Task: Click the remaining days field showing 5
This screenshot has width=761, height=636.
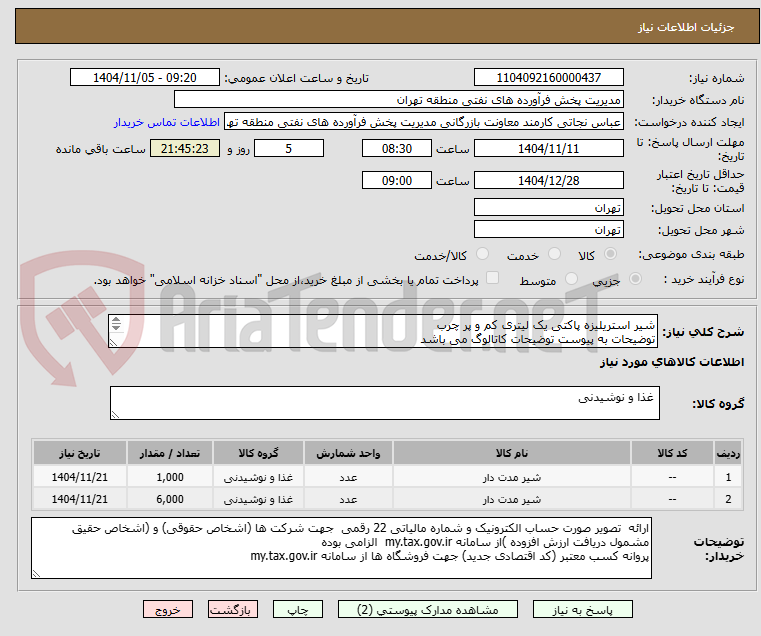Action: pyautogui.click(x=289, y=149)
